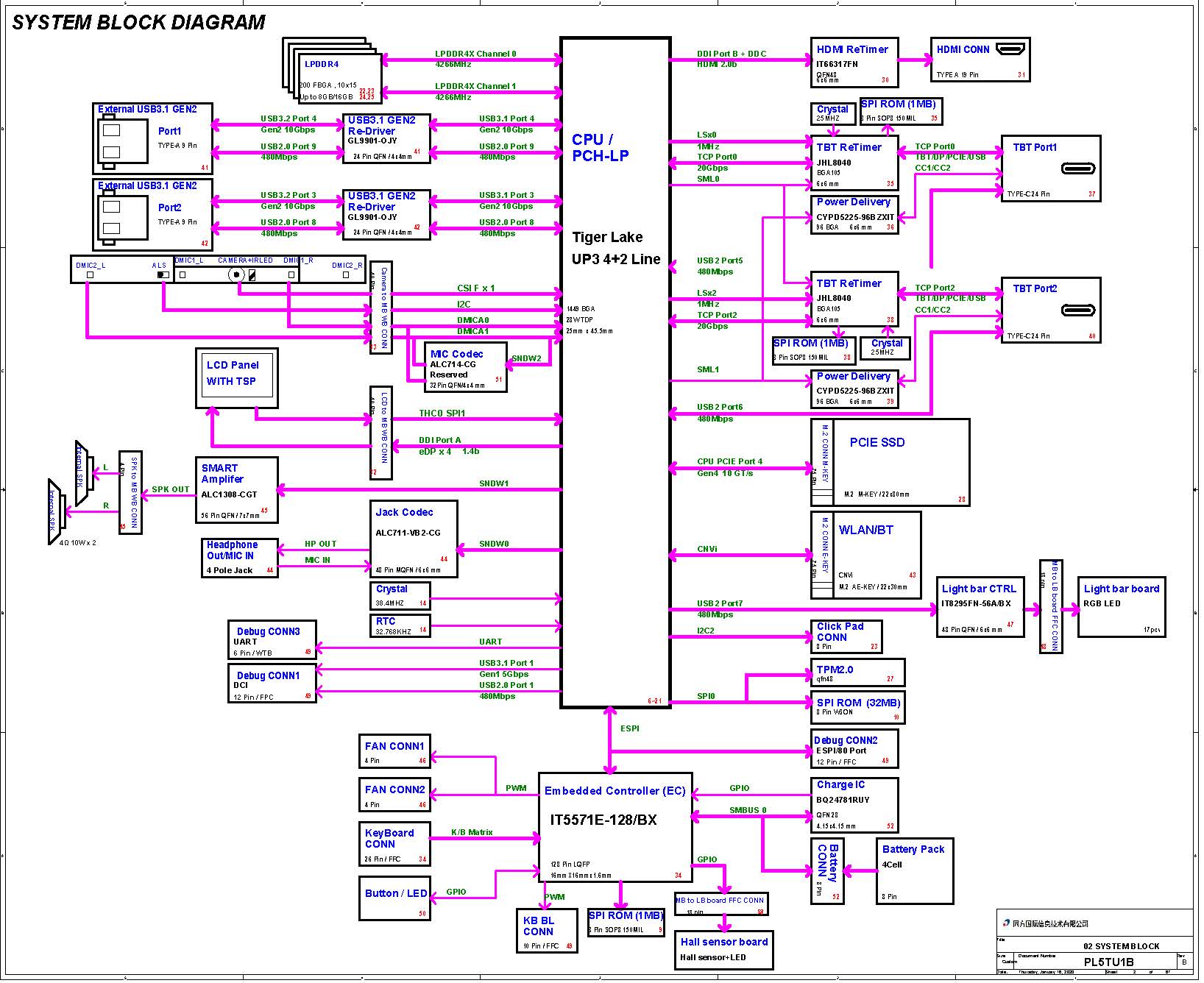Click the SPI ROM (32MB) block
1204x983 pixels.
click(857, 708)
